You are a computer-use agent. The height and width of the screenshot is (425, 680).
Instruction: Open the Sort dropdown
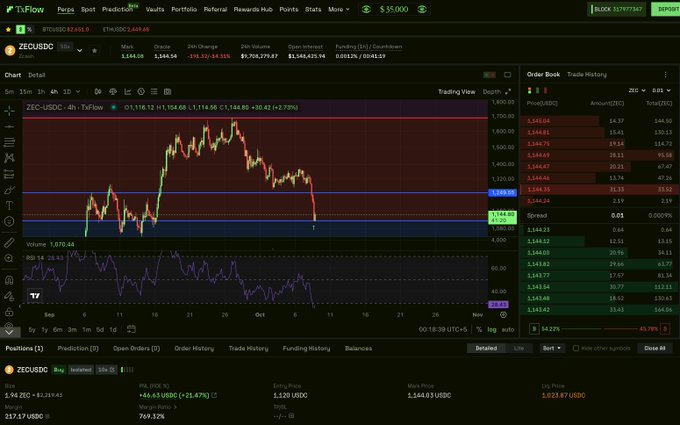(x=552, y=348)
